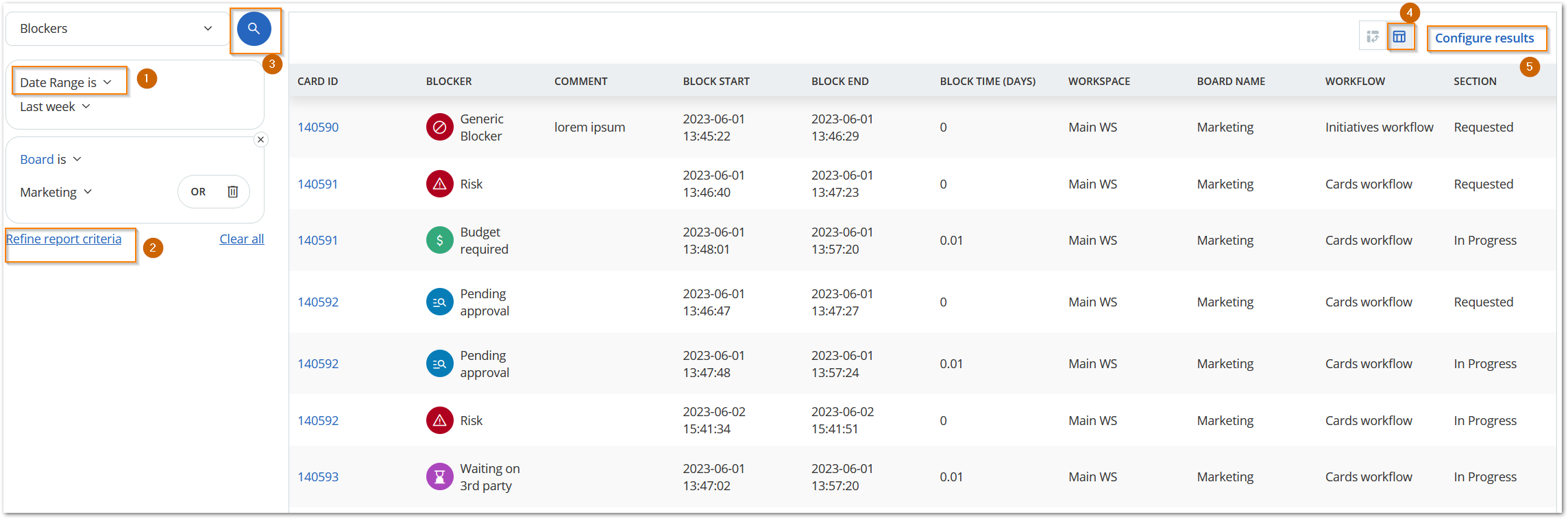Open card 140593 via its ID link
This screenshot has height=519, width=1568.
tap(317, 476)
